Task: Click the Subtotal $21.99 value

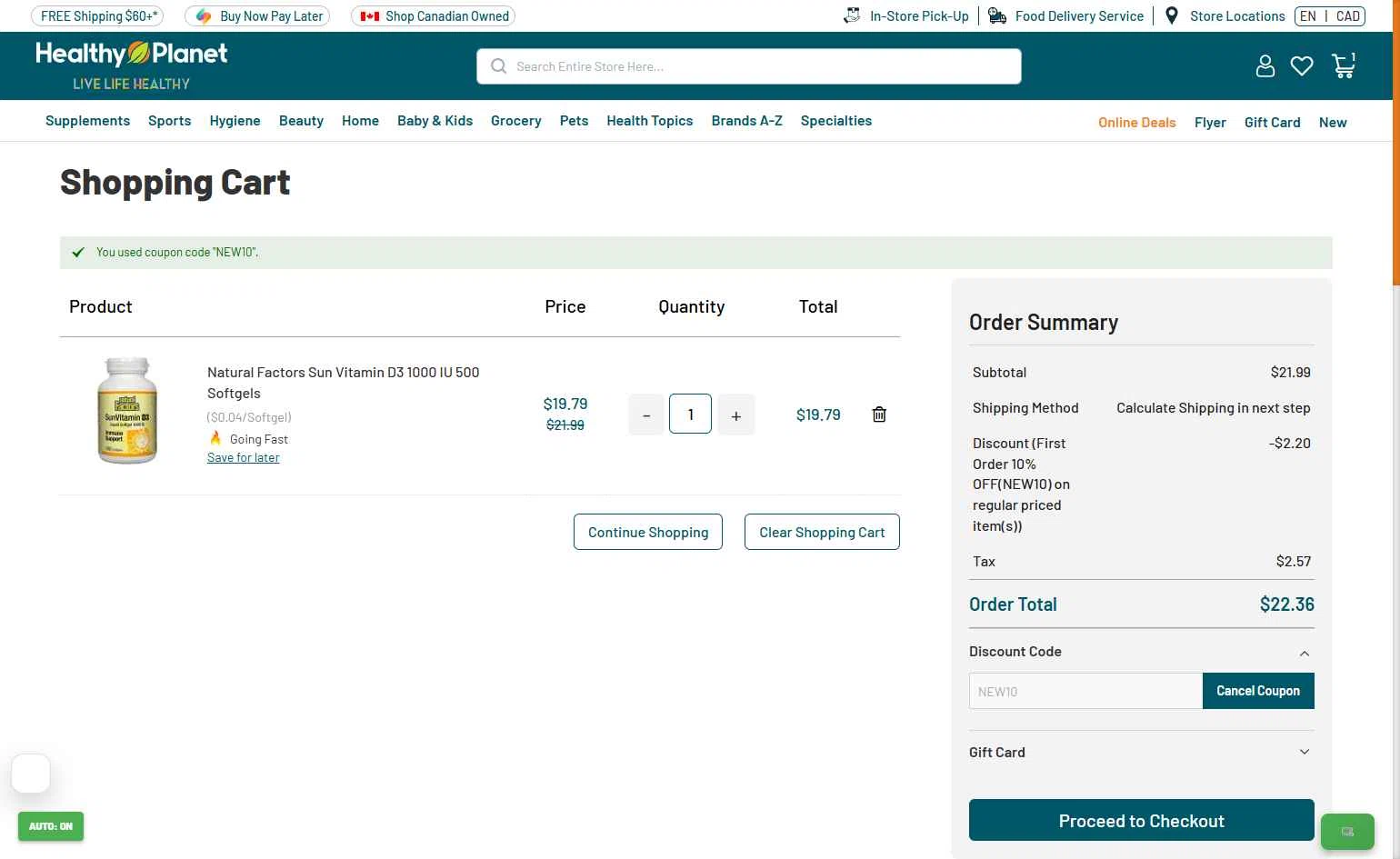Action: point(1290,372)
